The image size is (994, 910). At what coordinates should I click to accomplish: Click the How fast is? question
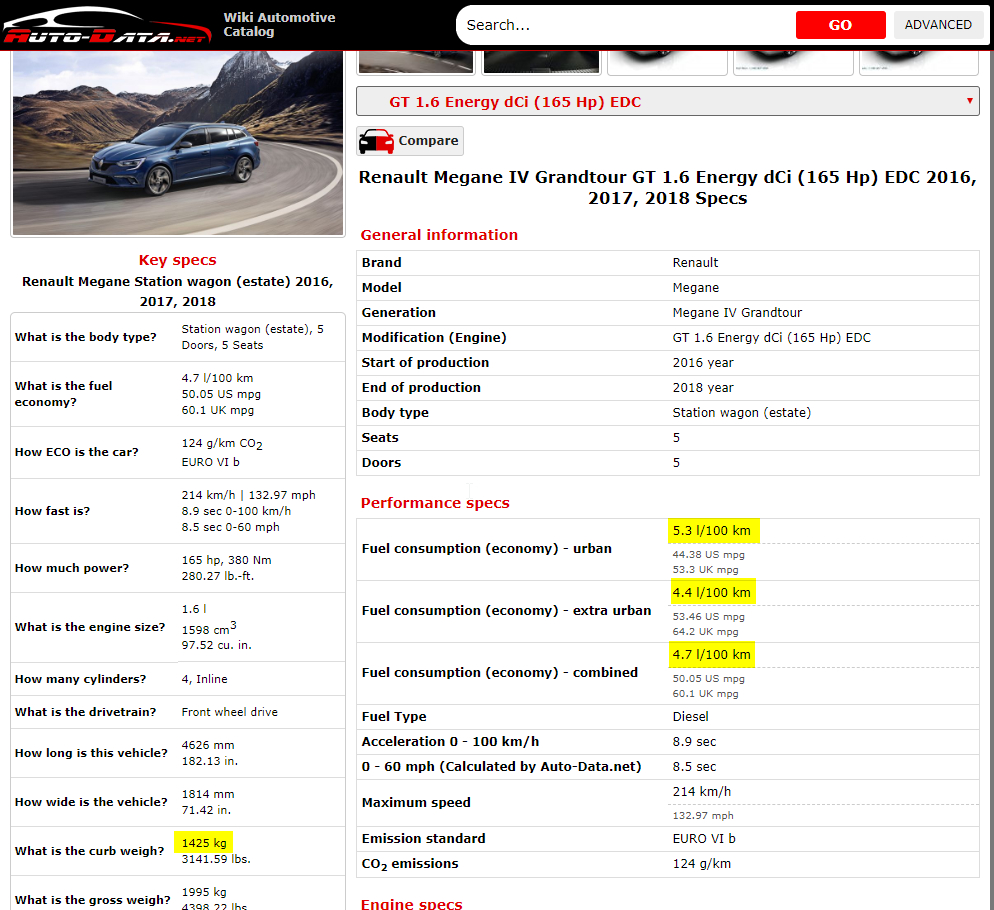53,511
